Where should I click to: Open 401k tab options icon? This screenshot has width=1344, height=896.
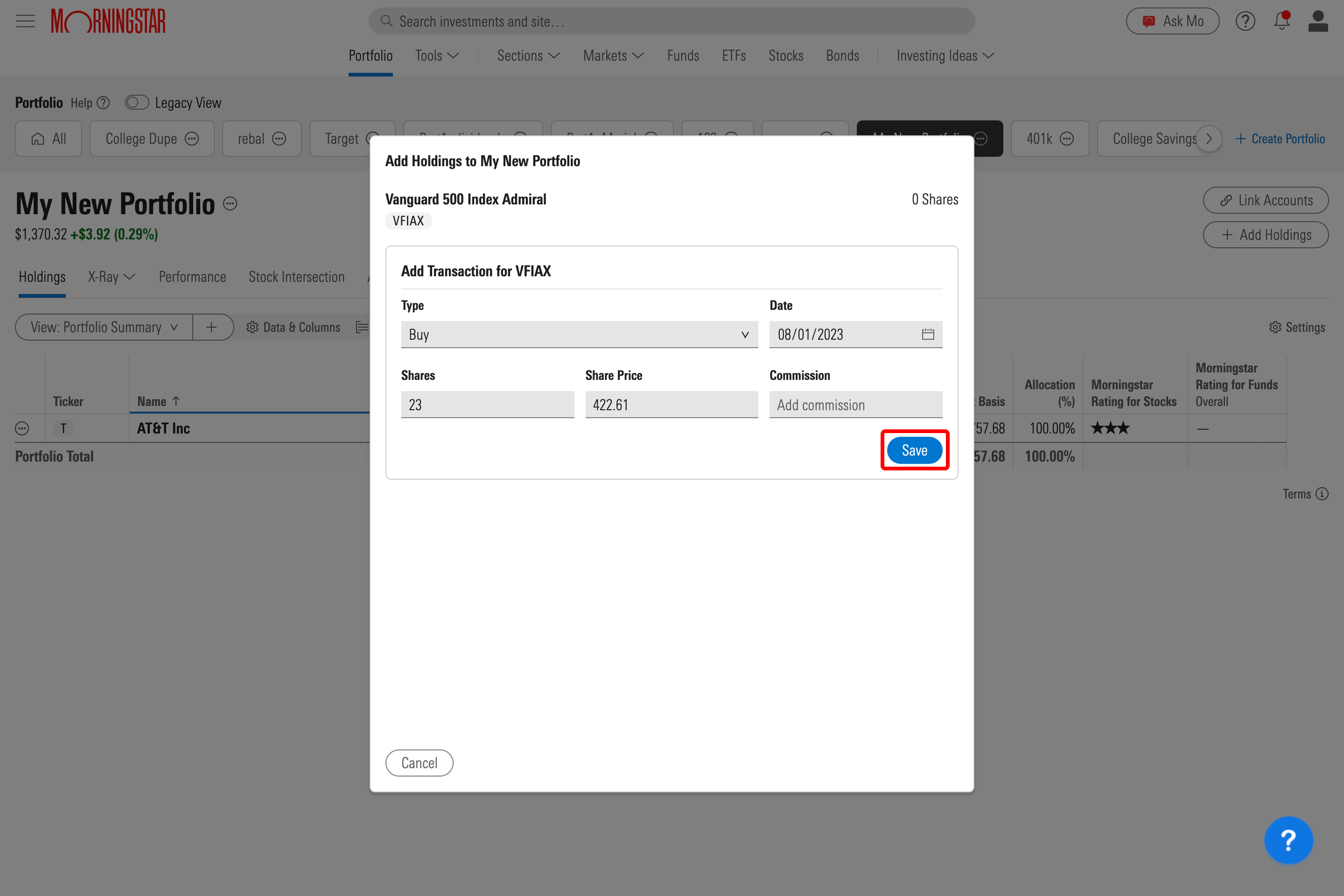pos(1067,139)
